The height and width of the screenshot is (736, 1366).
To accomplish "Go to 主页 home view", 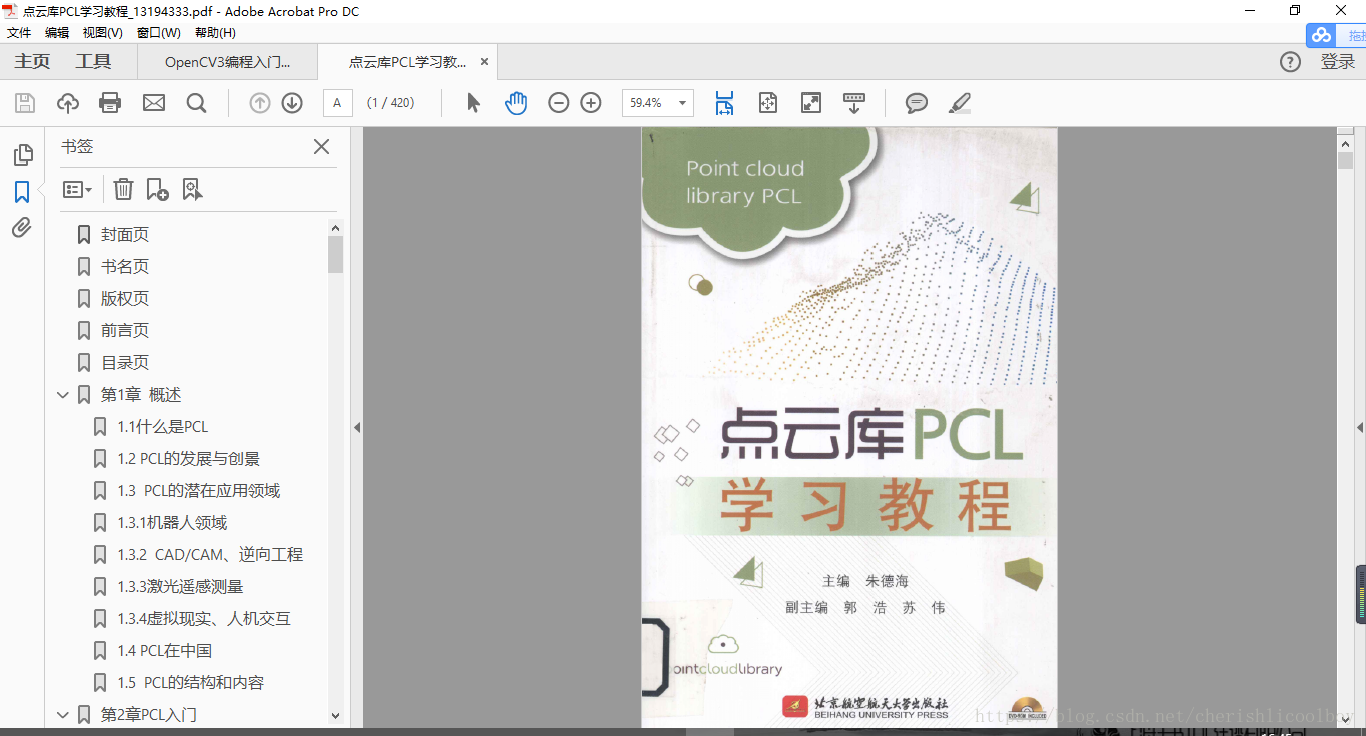I will (x=32, y=62).
